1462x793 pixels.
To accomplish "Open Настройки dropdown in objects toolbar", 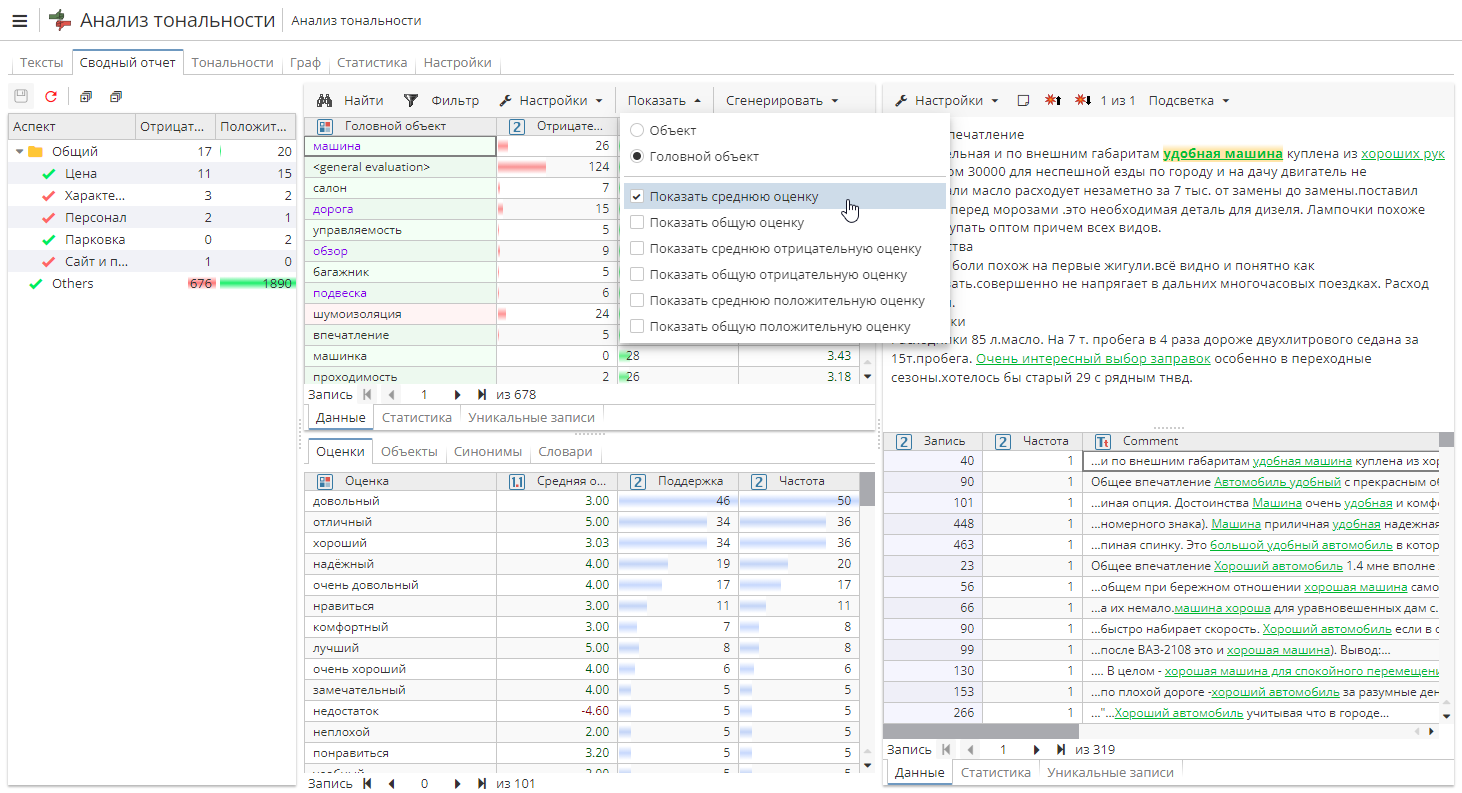I will 550,100.
